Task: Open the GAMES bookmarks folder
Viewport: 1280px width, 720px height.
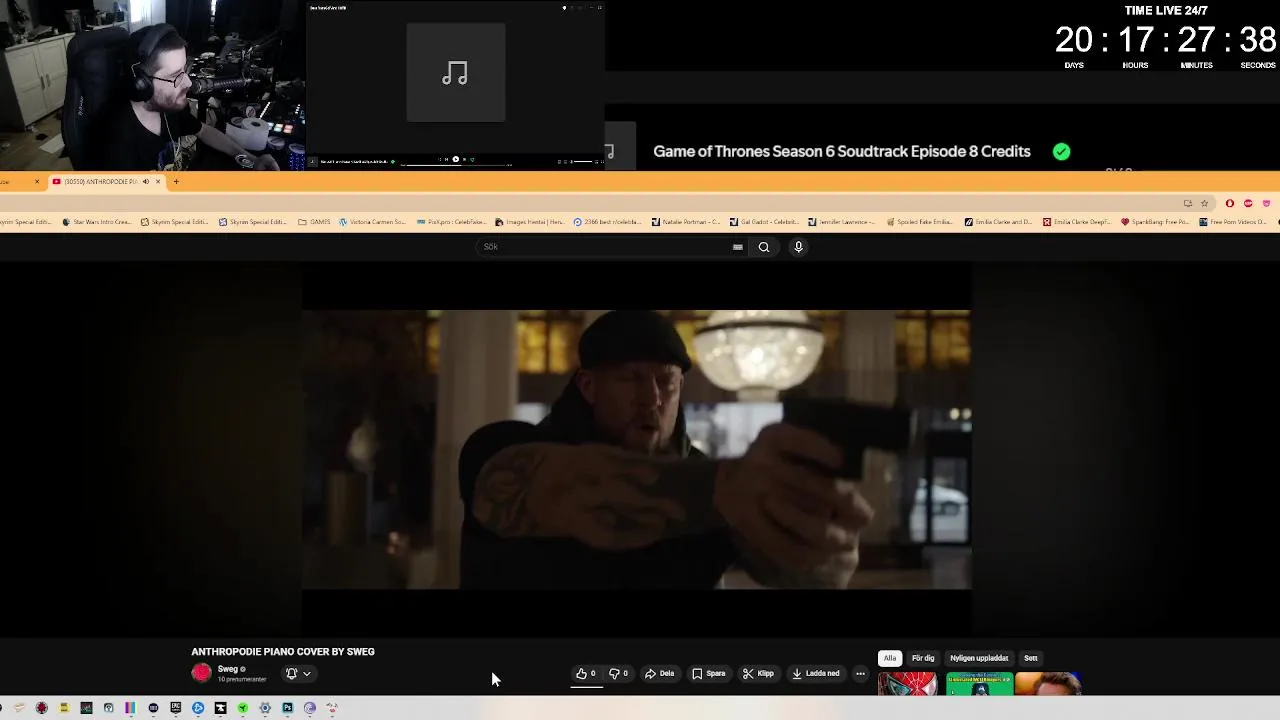Action: point(314,222)
